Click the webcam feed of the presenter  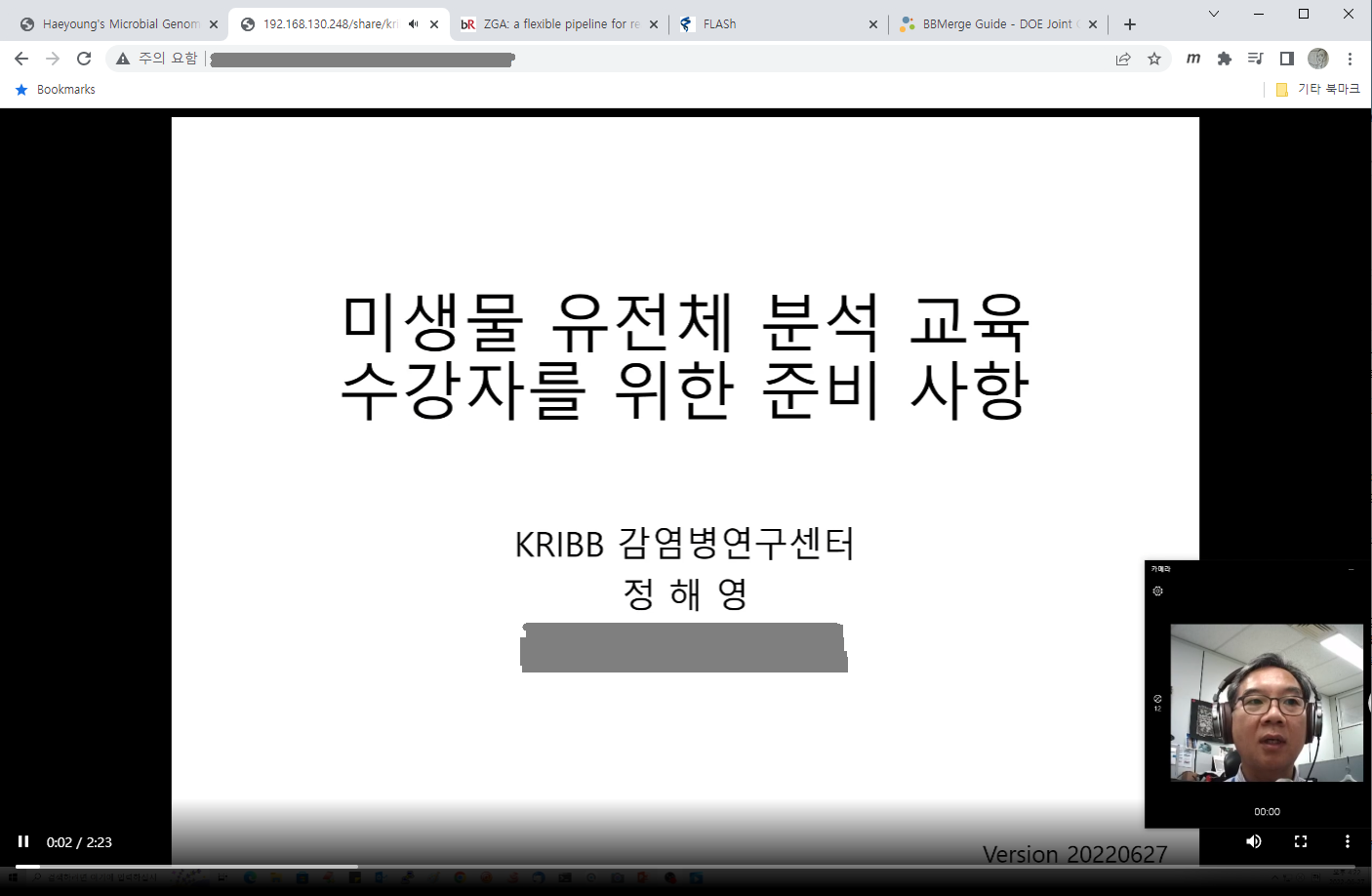pyautogui.click(x=1267, y=703)
